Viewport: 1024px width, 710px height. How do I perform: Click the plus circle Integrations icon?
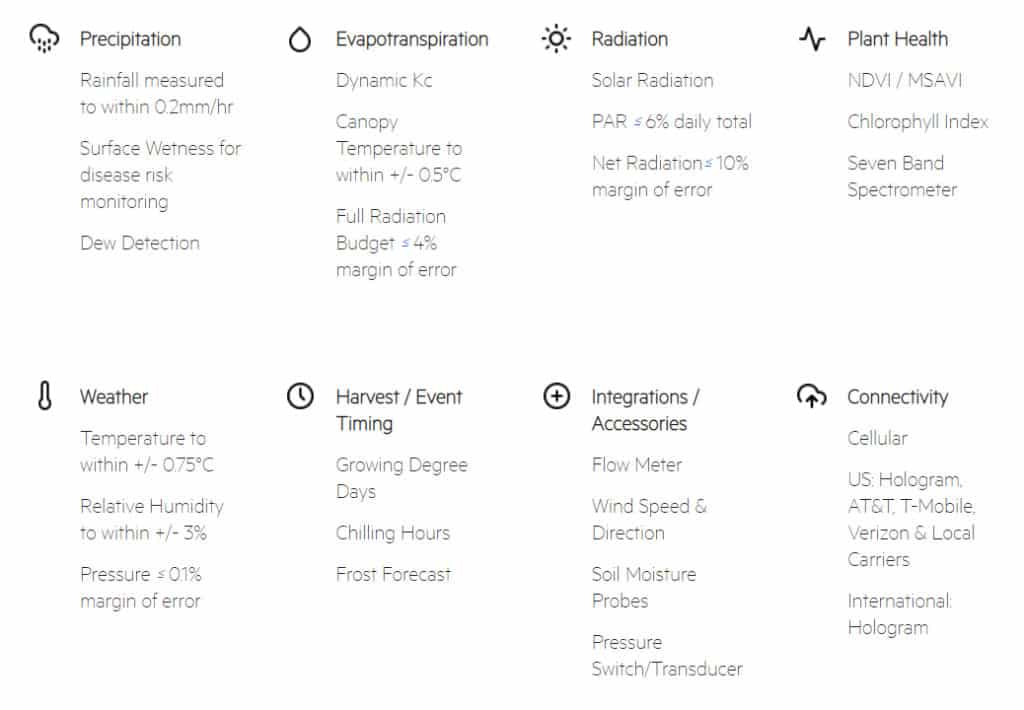point(556,396)
